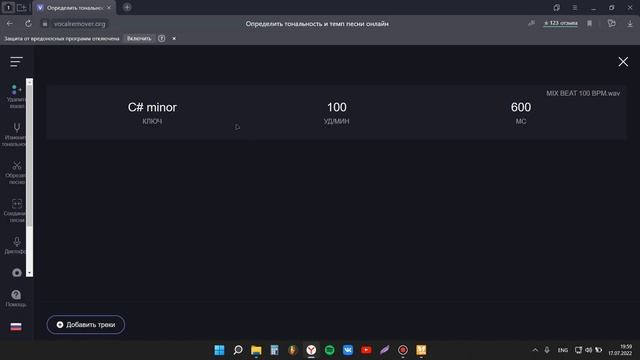
Task: Open the hamburger sidebar menu
Action: coord(16,62)
